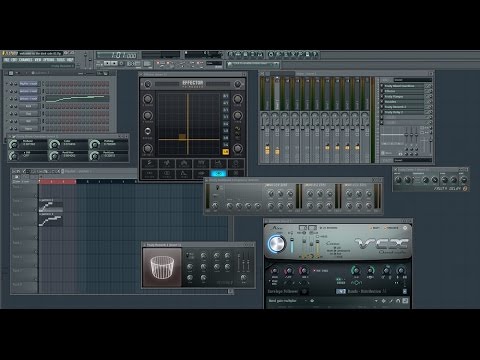
Task: Click the cube room visualization in Fruity Reeverb 2
Action: 162,267
